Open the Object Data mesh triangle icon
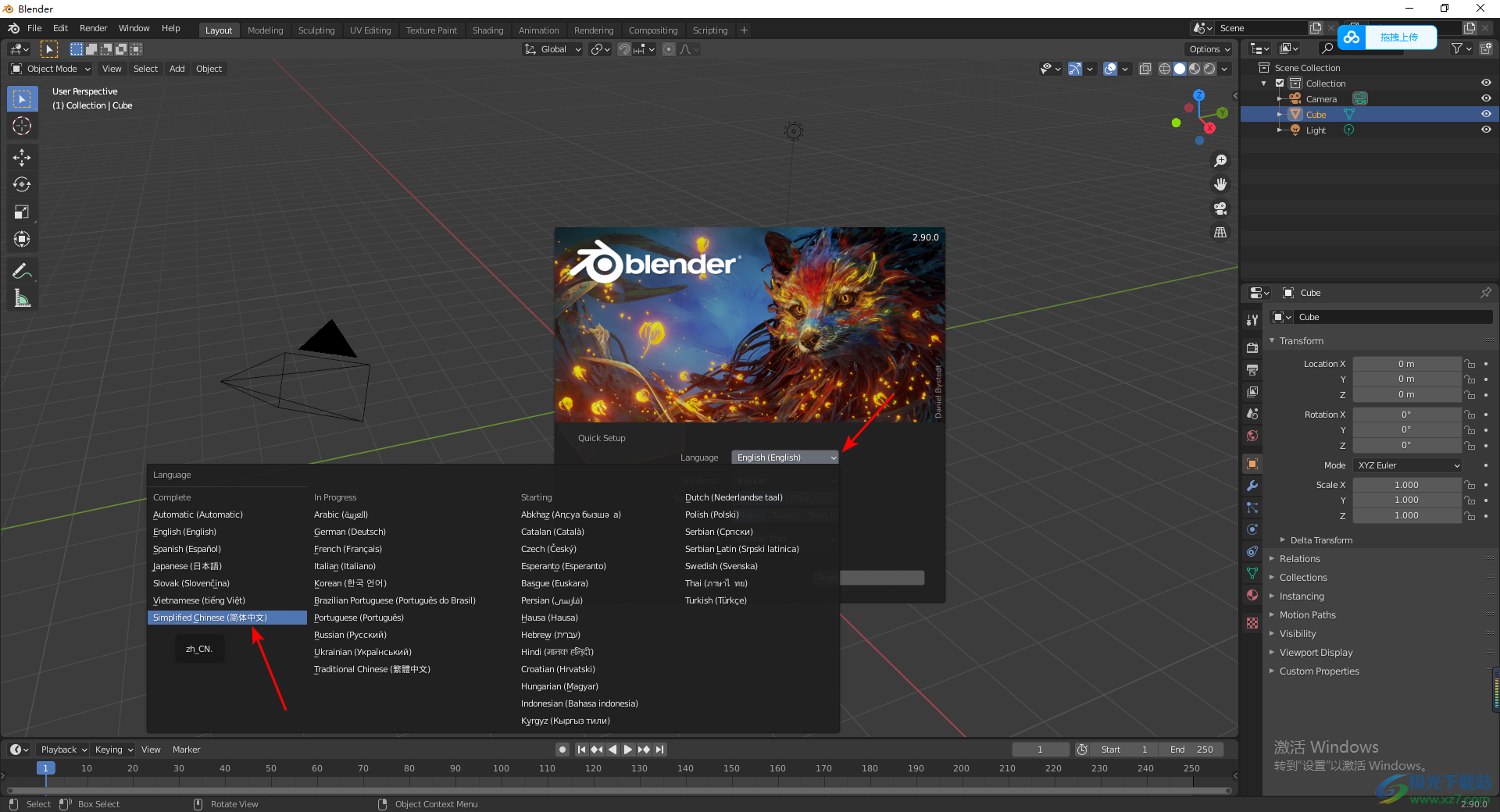Screen dimensions: 1500x812 point(1252,573)
